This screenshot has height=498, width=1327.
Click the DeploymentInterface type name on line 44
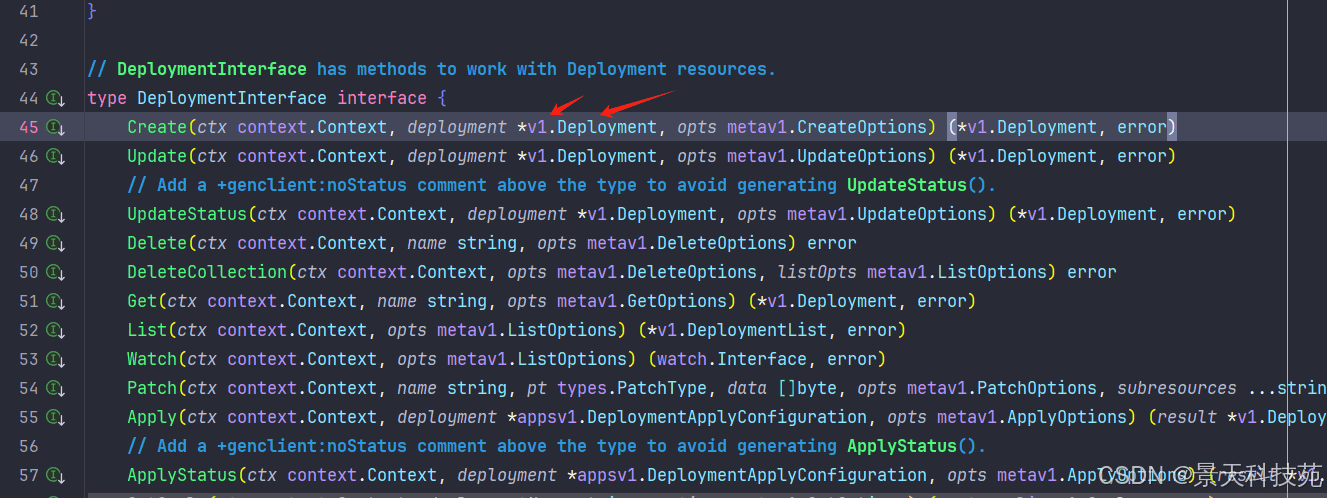[x=231, y=98]
